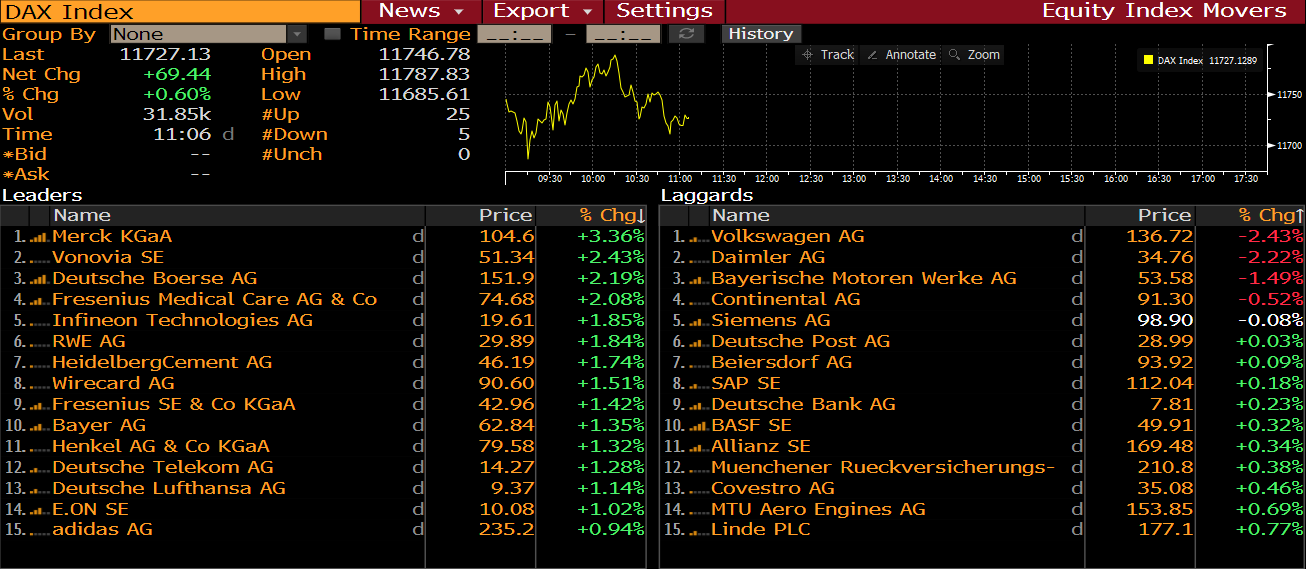The height and width of the screenshot is (569, 1306).
Task: Enable the Time Range checkbox
Action: [333, 34]
